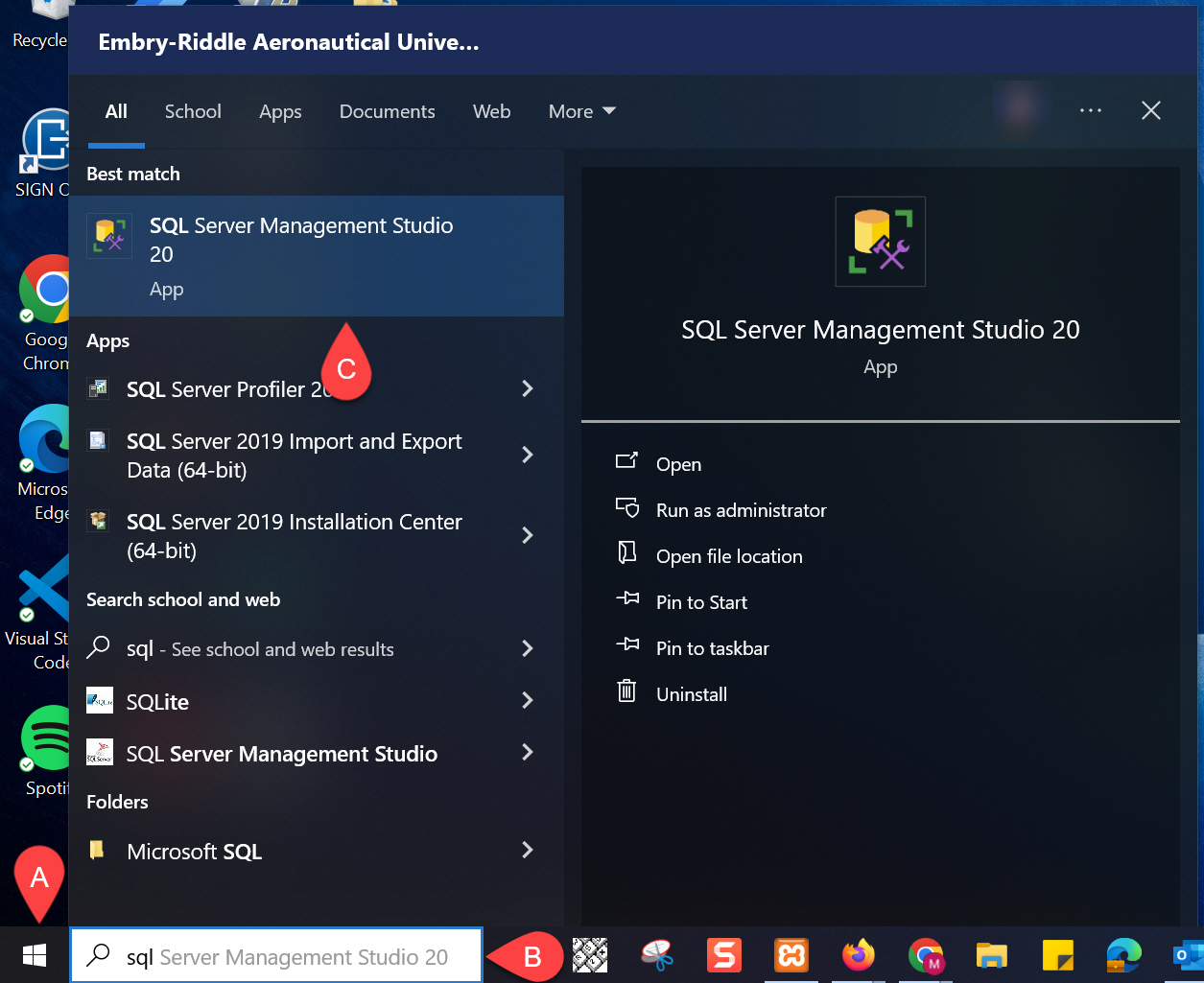Expand Import and Export Data options arrow

[x=527, y=455]
